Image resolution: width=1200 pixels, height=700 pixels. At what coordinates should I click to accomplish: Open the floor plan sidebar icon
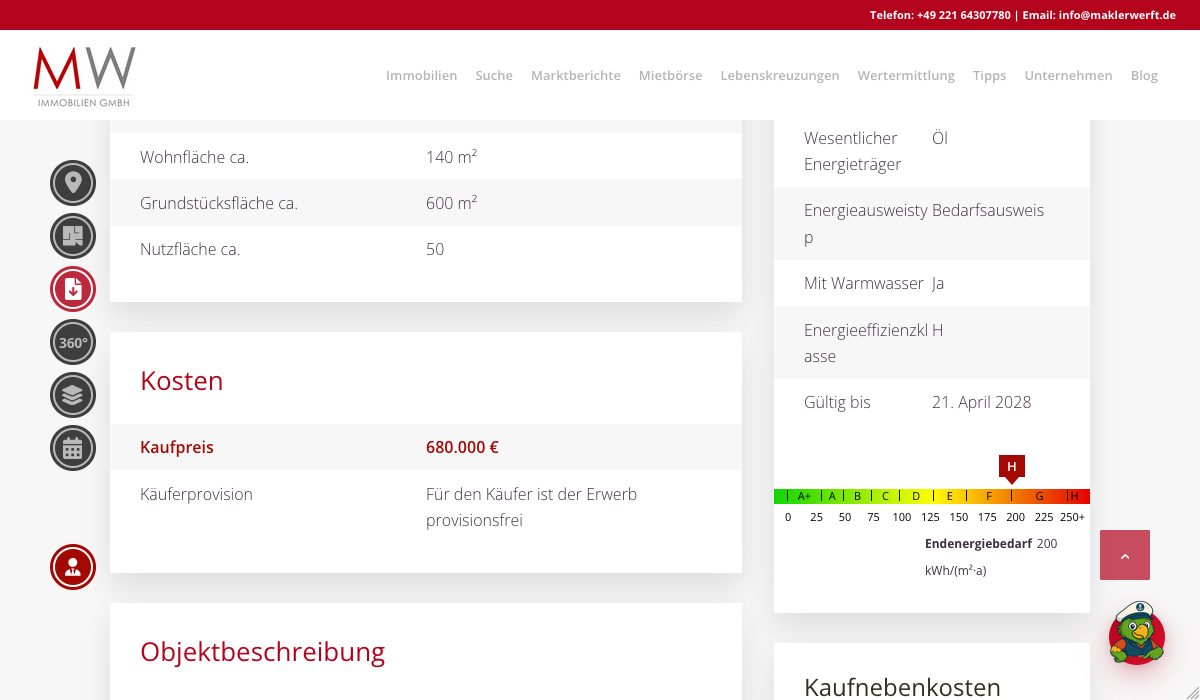73,236
